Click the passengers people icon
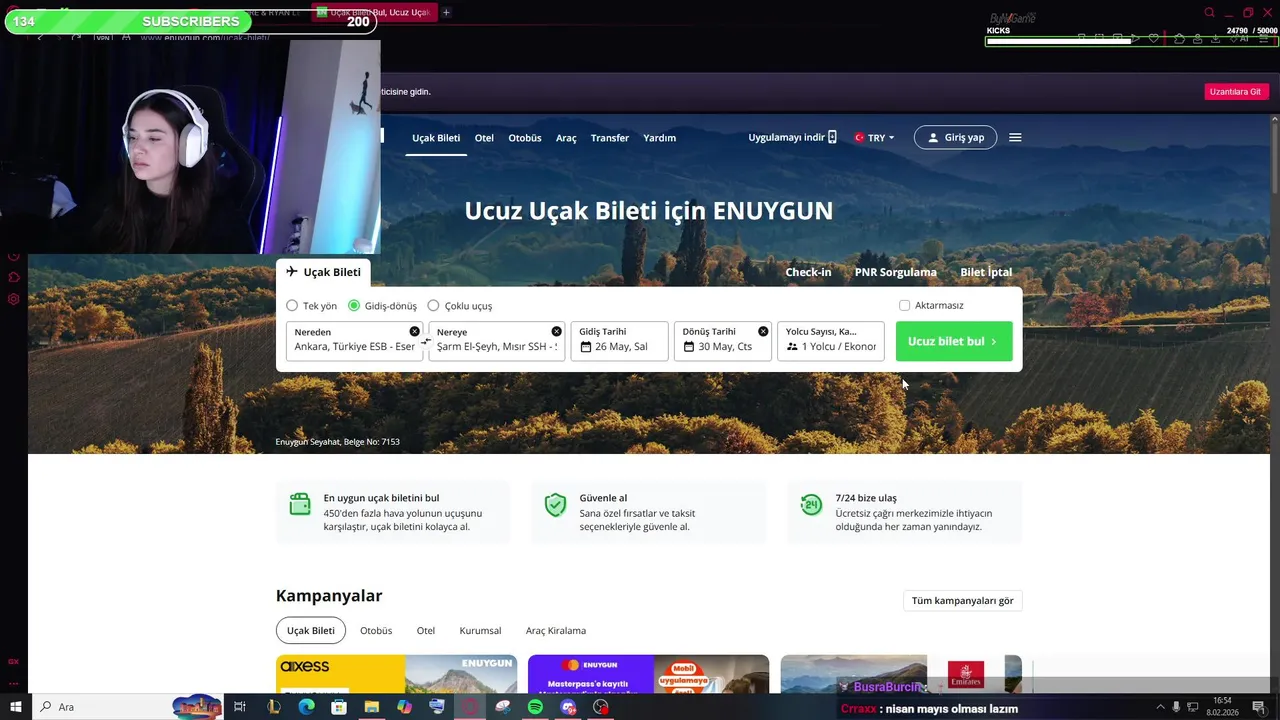Viewport: 1280px width, 720px height. click(x=792, y=347)
